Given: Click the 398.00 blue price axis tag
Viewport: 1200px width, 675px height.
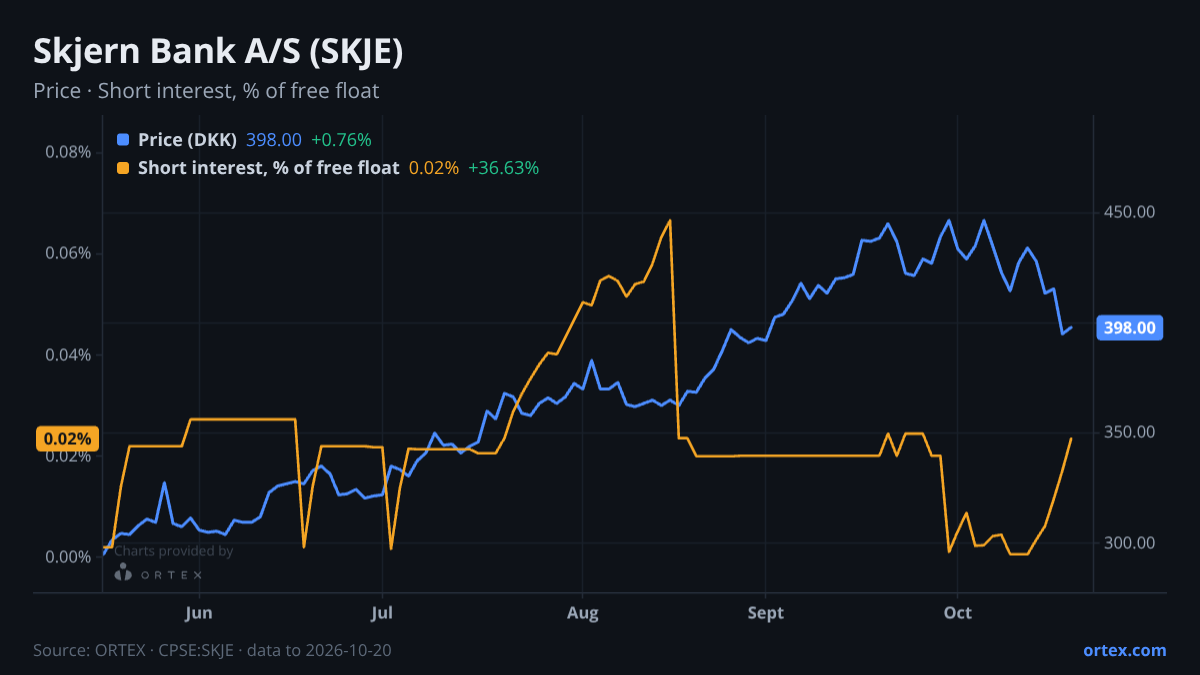Looking at the screenshot, I should 1130,328.
